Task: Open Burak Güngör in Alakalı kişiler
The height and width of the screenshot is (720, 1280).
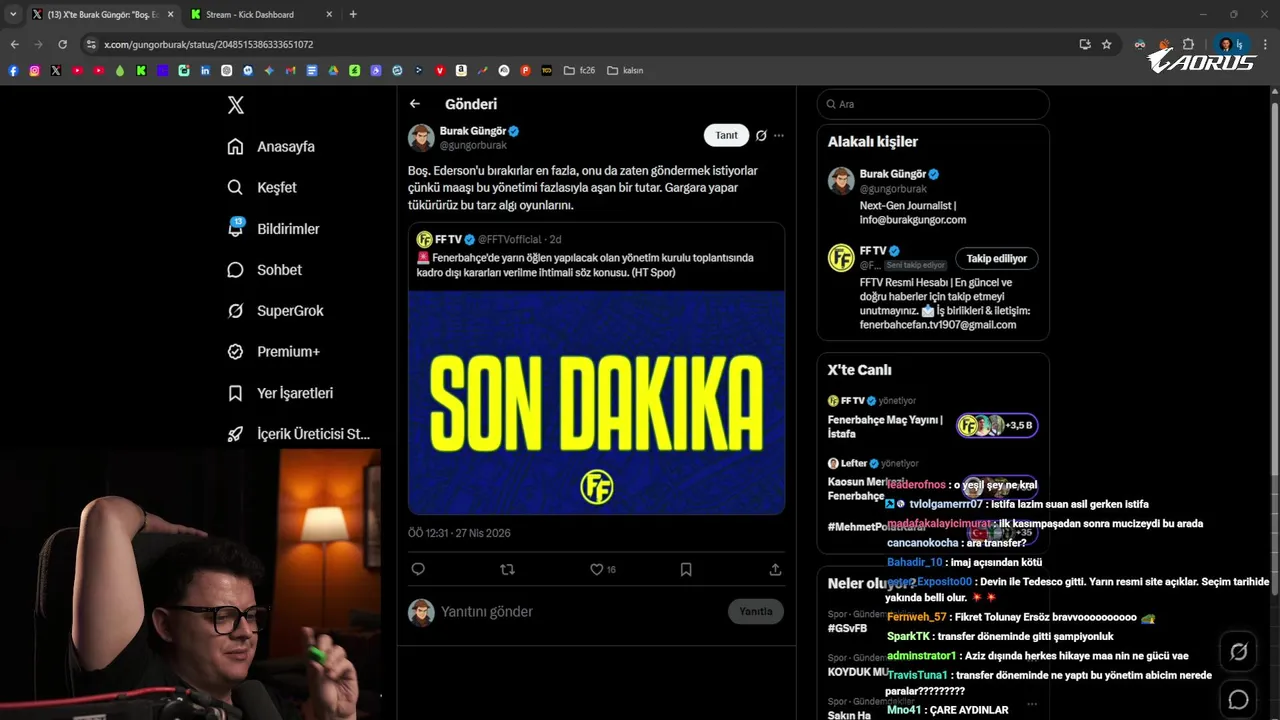Action: pos(892,174)
